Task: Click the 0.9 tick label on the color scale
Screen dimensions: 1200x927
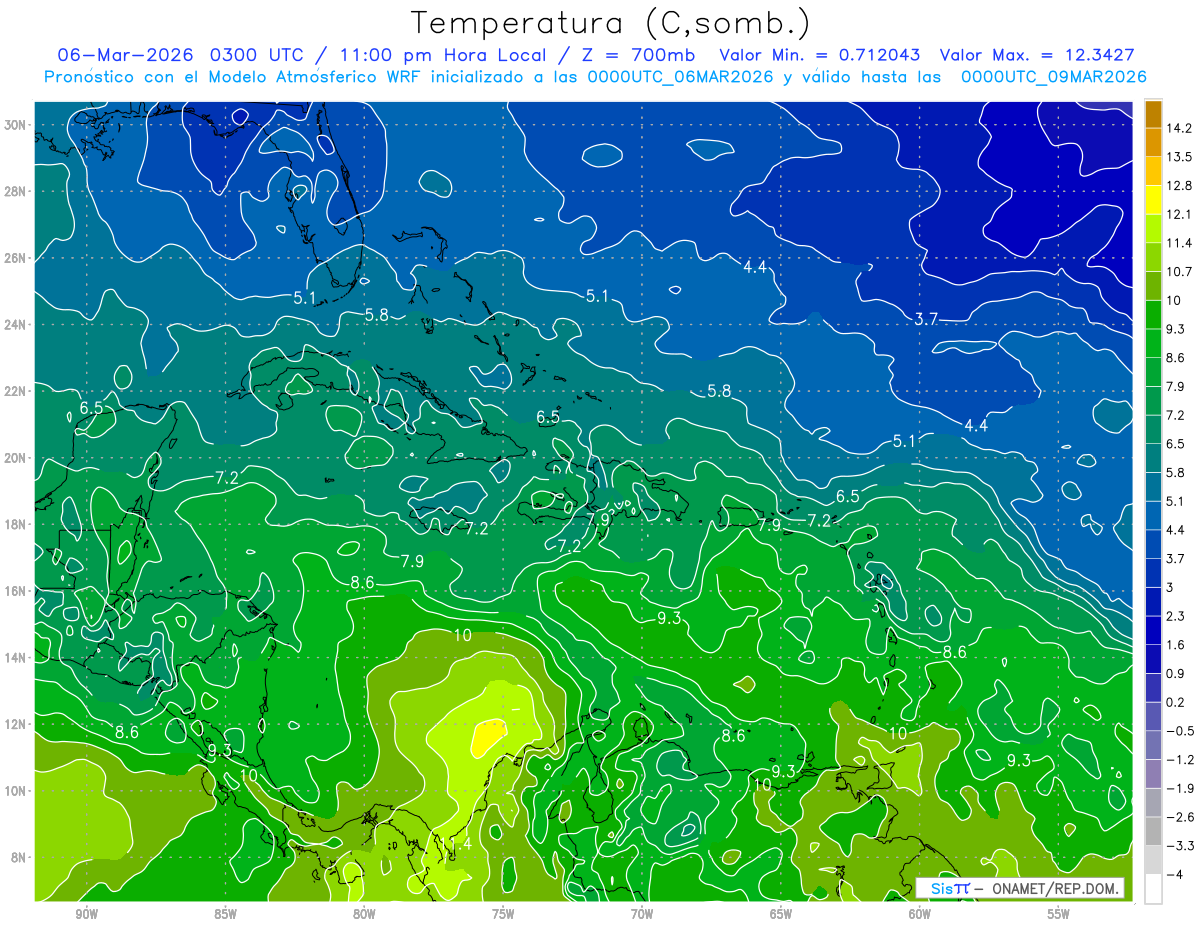Action: (x=1177, y=673)
